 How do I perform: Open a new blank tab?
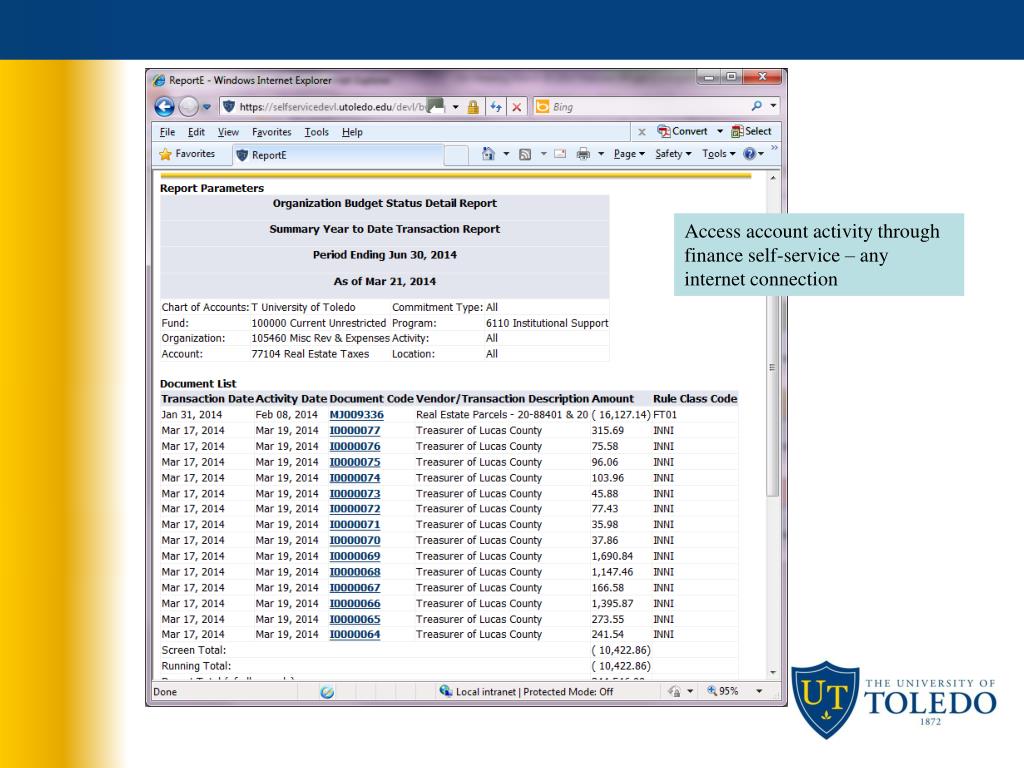pos(456,155)
